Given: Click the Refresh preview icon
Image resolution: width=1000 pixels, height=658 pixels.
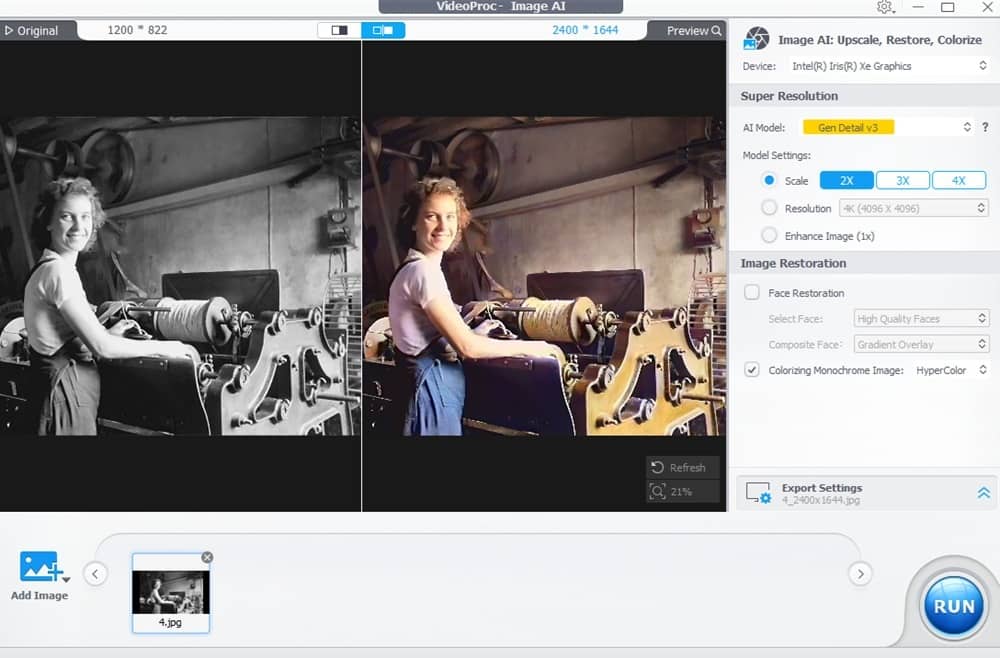Looking at the screenshot, I should click(x=658, y=467).
